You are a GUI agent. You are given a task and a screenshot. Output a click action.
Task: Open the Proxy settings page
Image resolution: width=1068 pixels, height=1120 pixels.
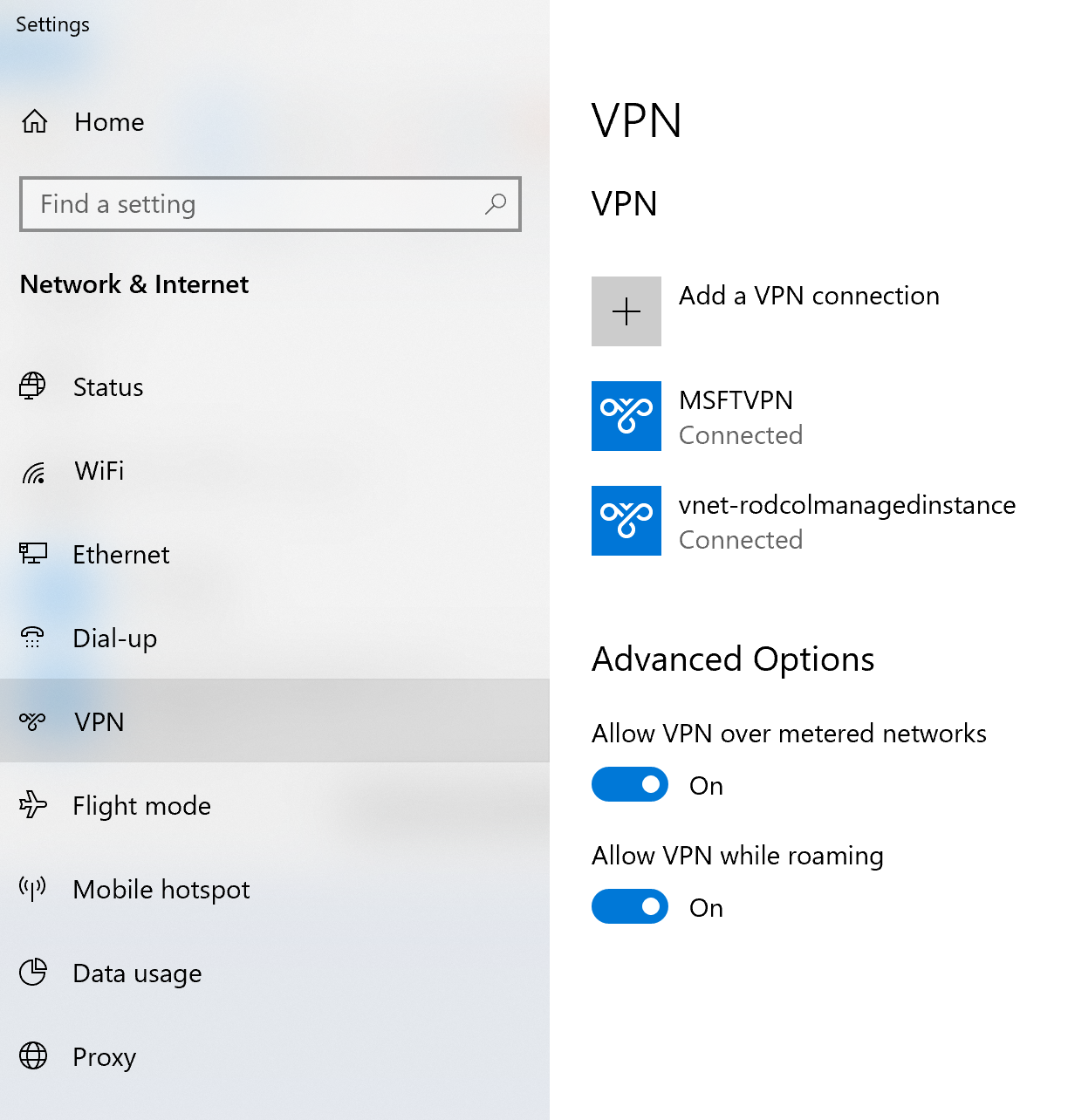point(105,1057)
